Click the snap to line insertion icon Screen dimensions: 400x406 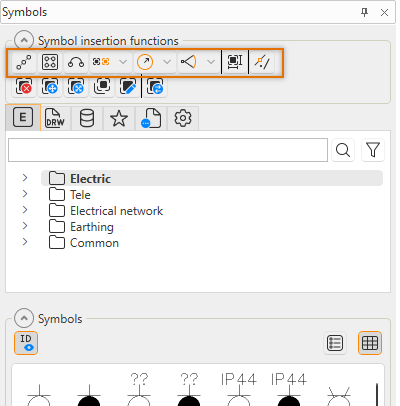262,62
